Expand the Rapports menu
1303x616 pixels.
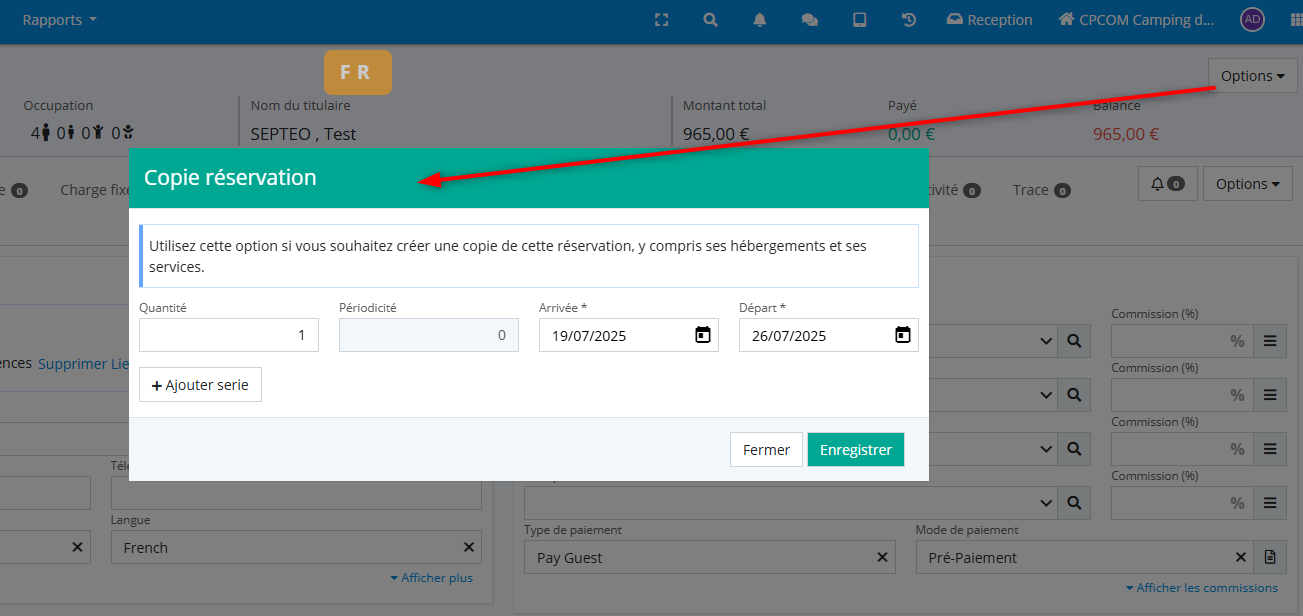[60, 20]
